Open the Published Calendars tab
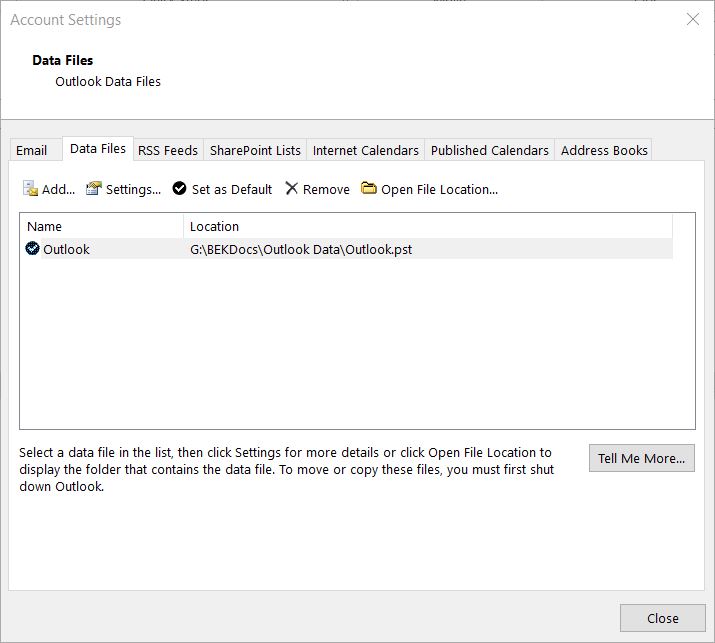Image resolution: width=715 pixels, height=643 pixels. pyautogui.click(x=489, y=150)
